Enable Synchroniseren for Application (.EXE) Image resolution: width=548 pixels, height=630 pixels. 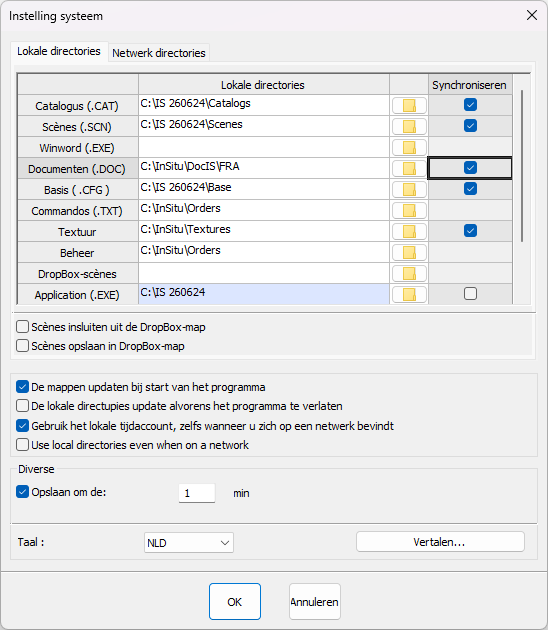point(470,294)
